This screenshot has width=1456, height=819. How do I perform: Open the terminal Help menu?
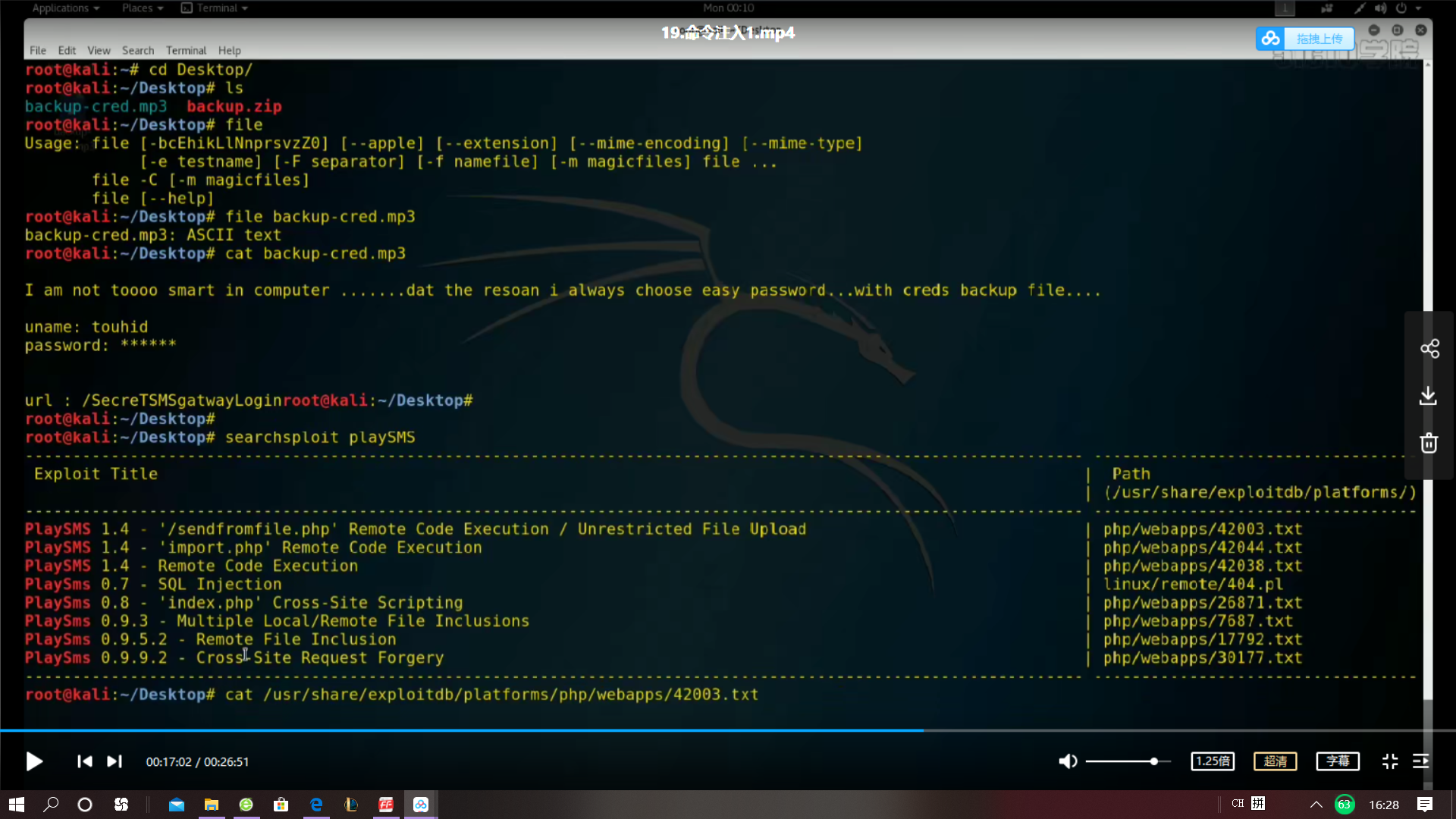click(229, 51)
